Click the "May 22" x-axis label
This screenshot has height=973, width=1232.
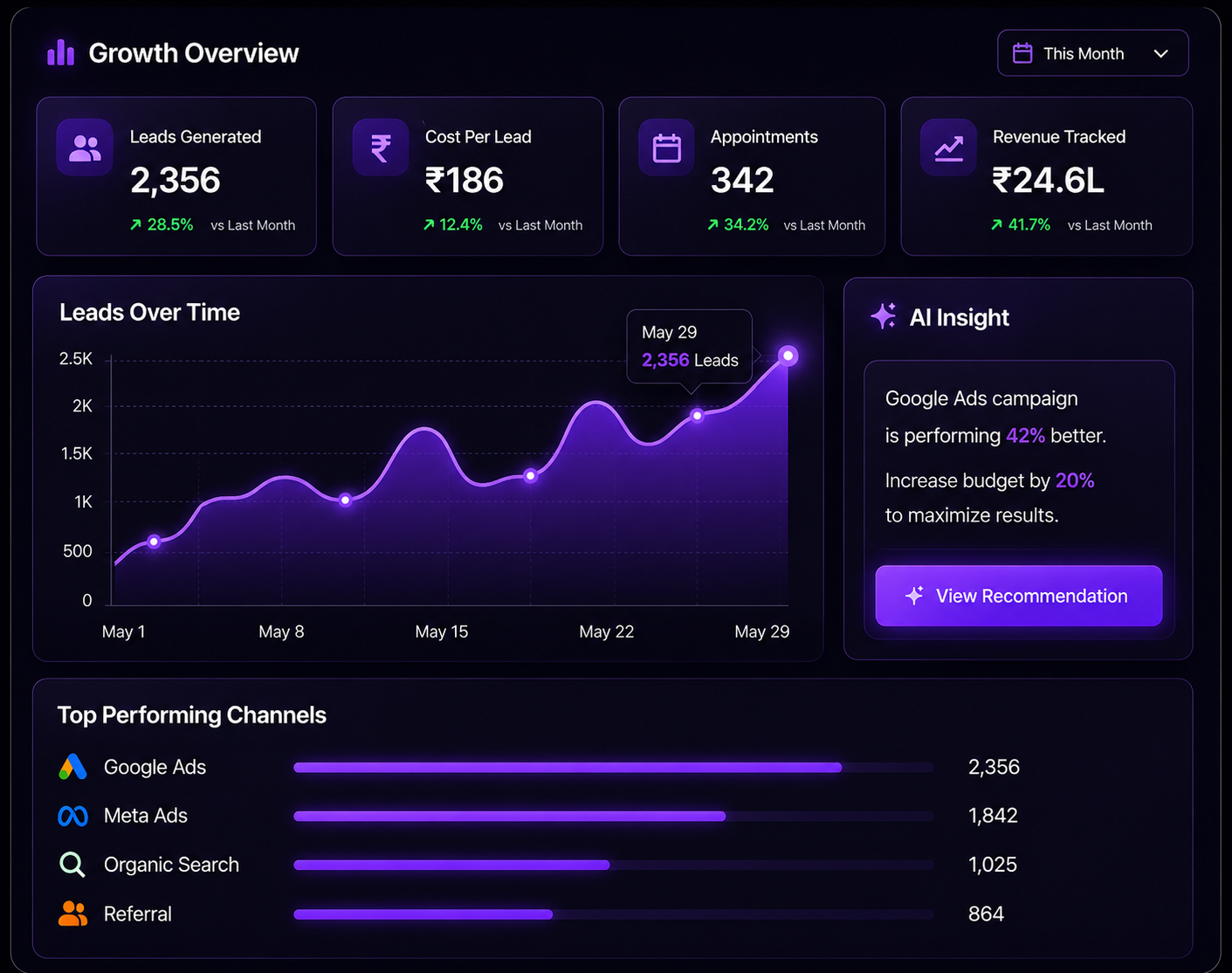point(607,631)
